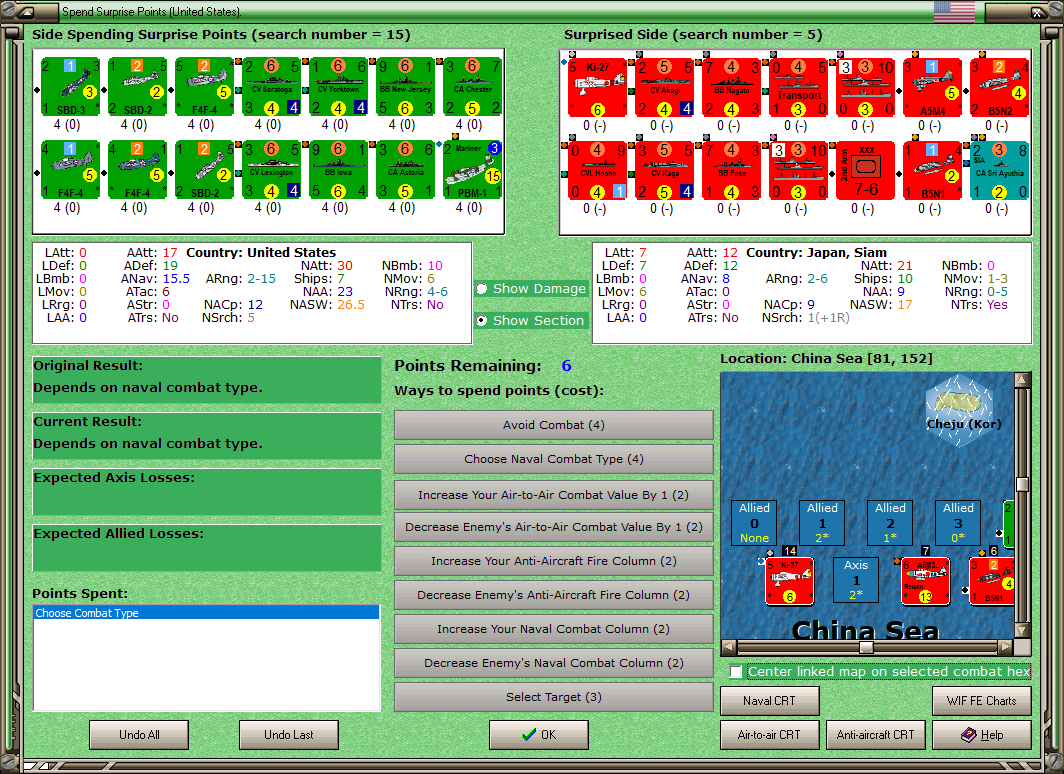Select the PBM-1 Mariner flying boat counter
1064x774 pixels.
[473, 170]
